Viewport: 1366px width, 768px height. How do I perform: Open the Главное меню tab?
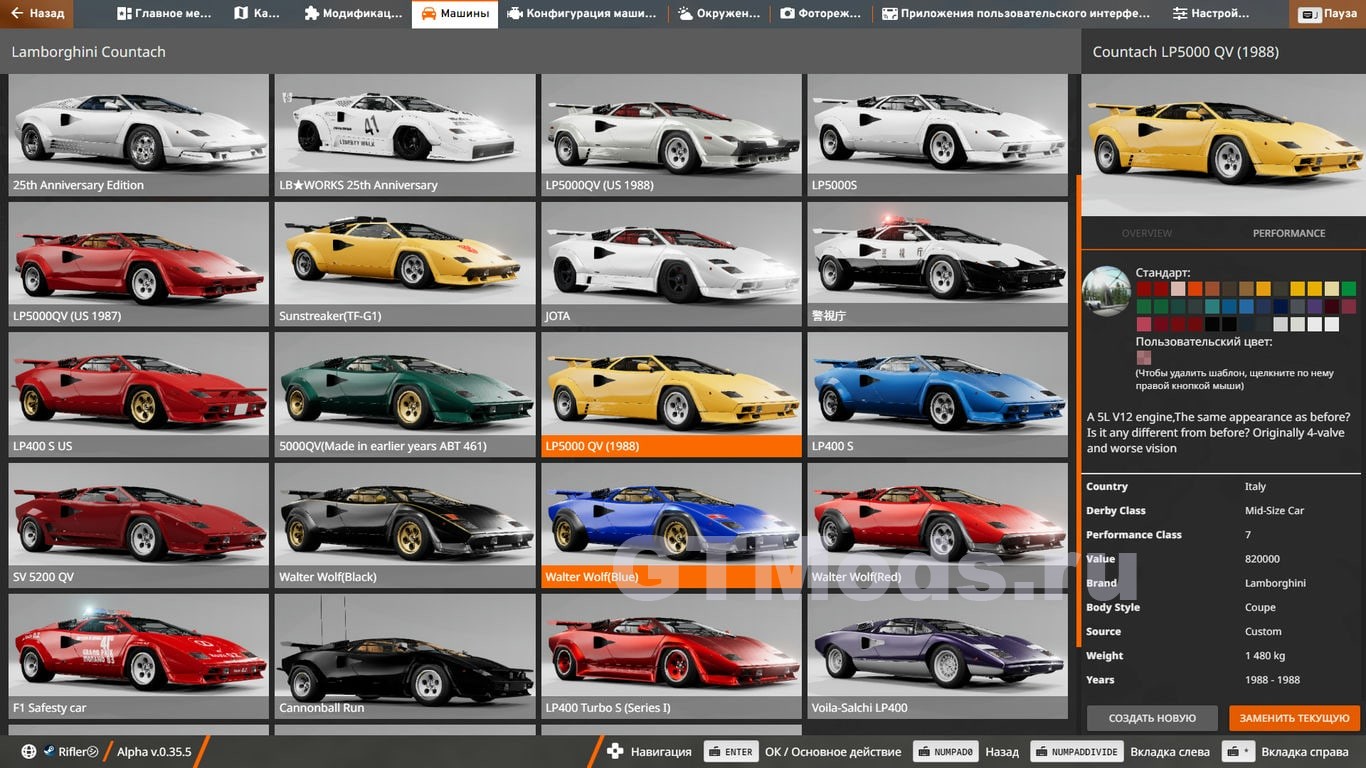pyautogui.click(x=167, y=14)
